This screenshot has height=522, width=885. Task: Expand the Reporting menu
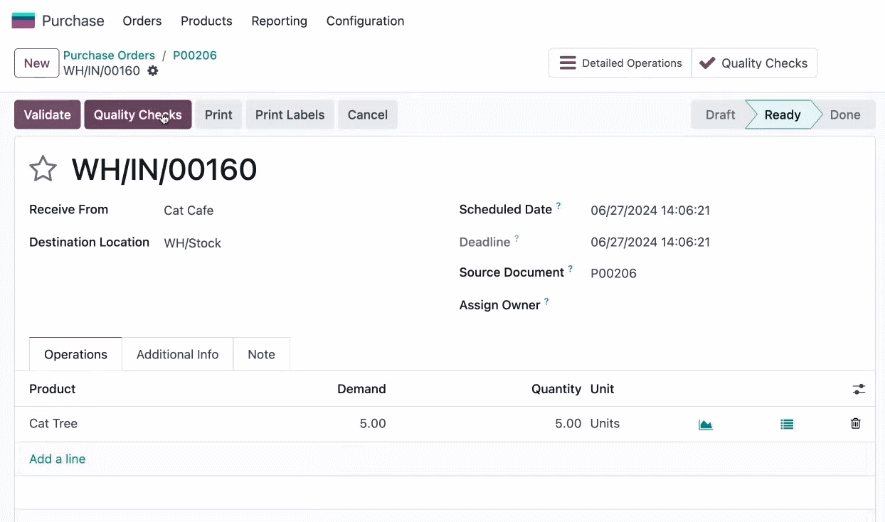coord(279,21)
